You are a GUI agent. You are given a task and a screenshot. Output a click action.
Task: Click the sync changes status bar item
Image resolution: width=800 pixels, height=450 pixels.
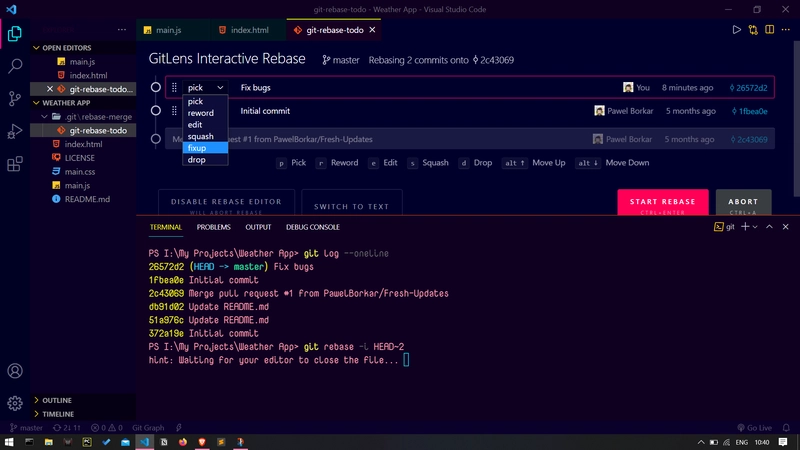click(x=67, y=428)
